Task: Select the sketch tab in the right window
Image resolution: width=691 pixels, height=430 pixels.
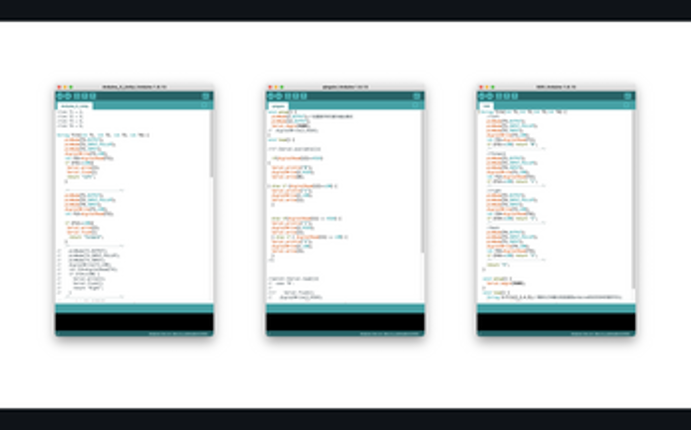Action: tap(486, 106)
